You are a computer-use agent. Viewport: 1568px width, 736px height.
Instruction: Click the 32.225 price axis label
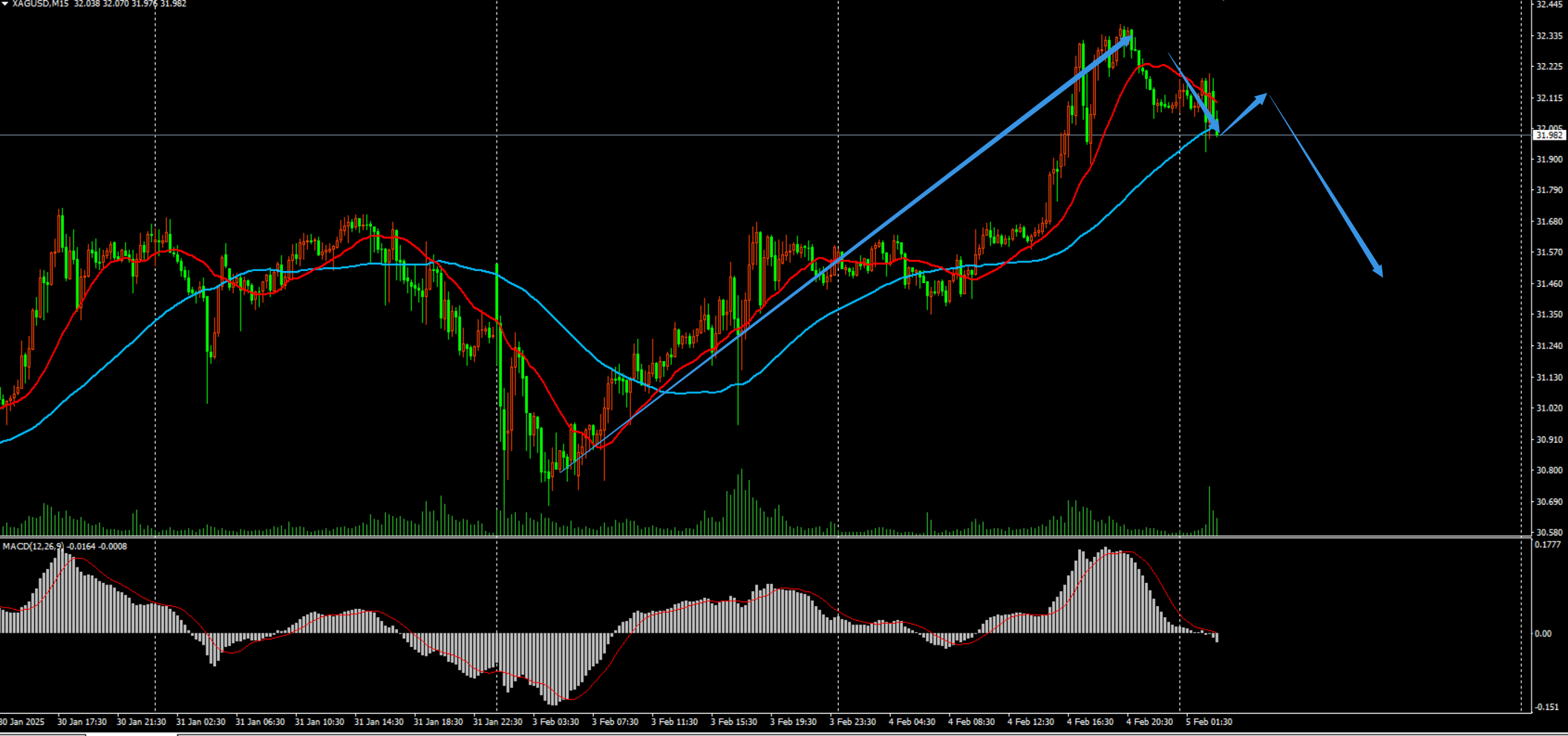click(1549, 66)
